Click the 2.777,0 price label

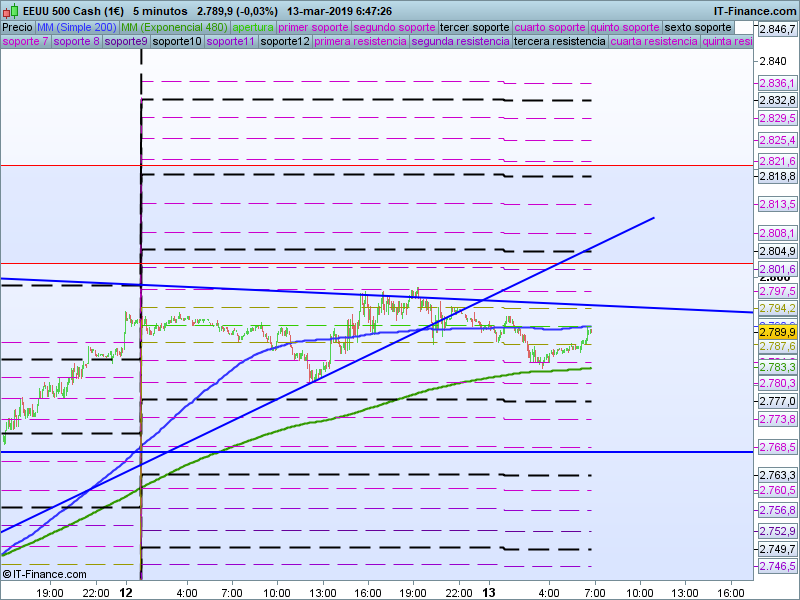click(x=777, y=401)
